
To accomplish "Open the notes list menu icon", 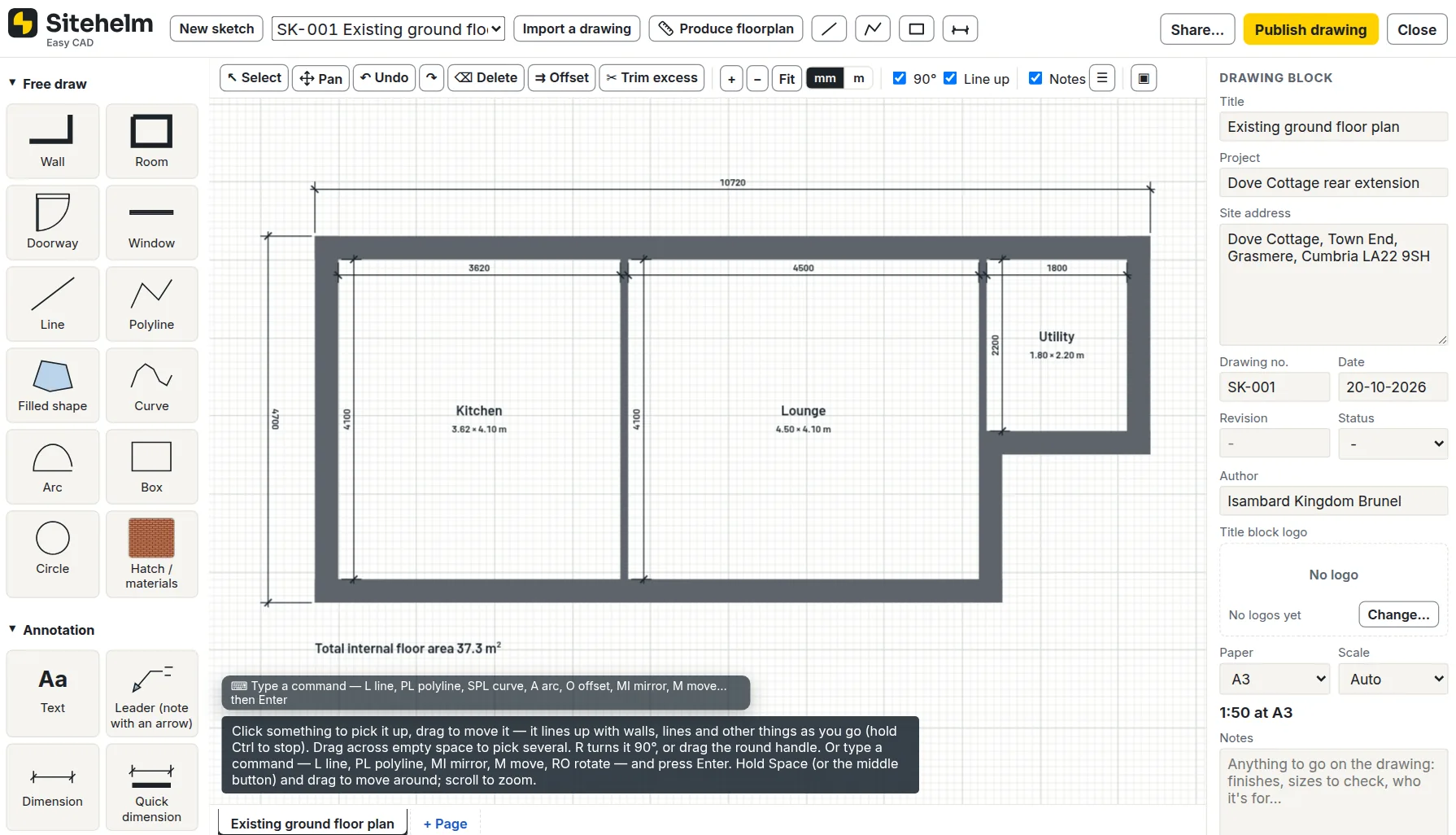I will coord(1102,78).
